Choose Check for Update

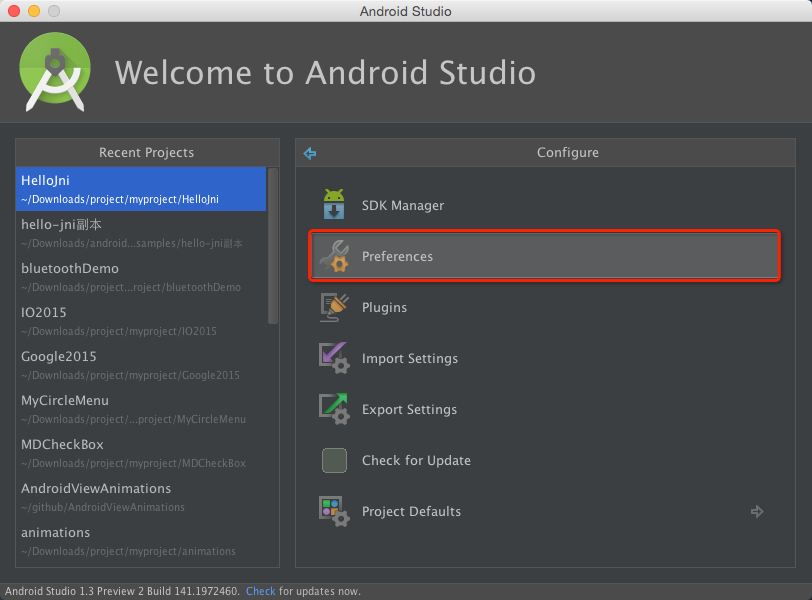[x=544, y=460]
